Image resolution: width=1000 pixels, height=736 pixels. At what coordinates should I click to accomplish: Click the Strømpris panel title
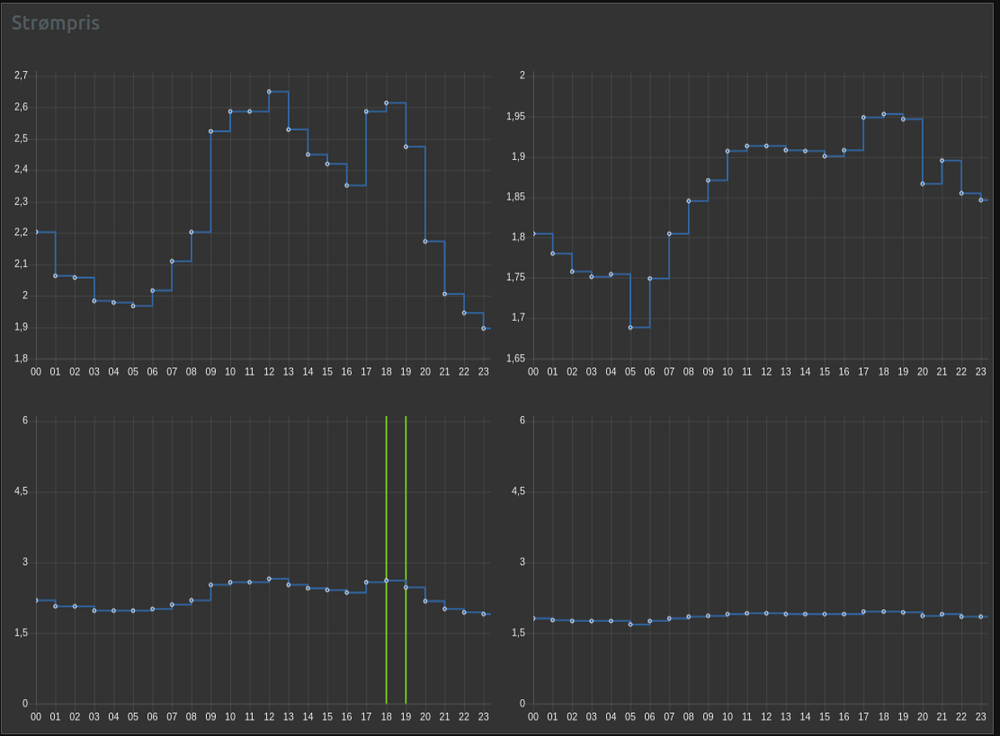click(x=55, y=23)
